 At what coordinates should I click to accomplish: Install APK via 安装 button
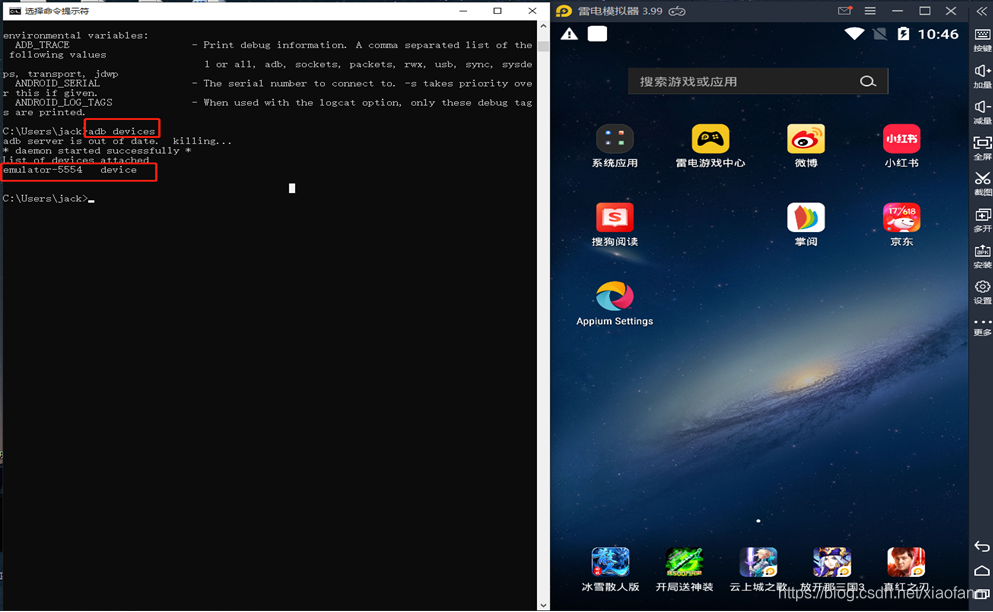(982, 255)
